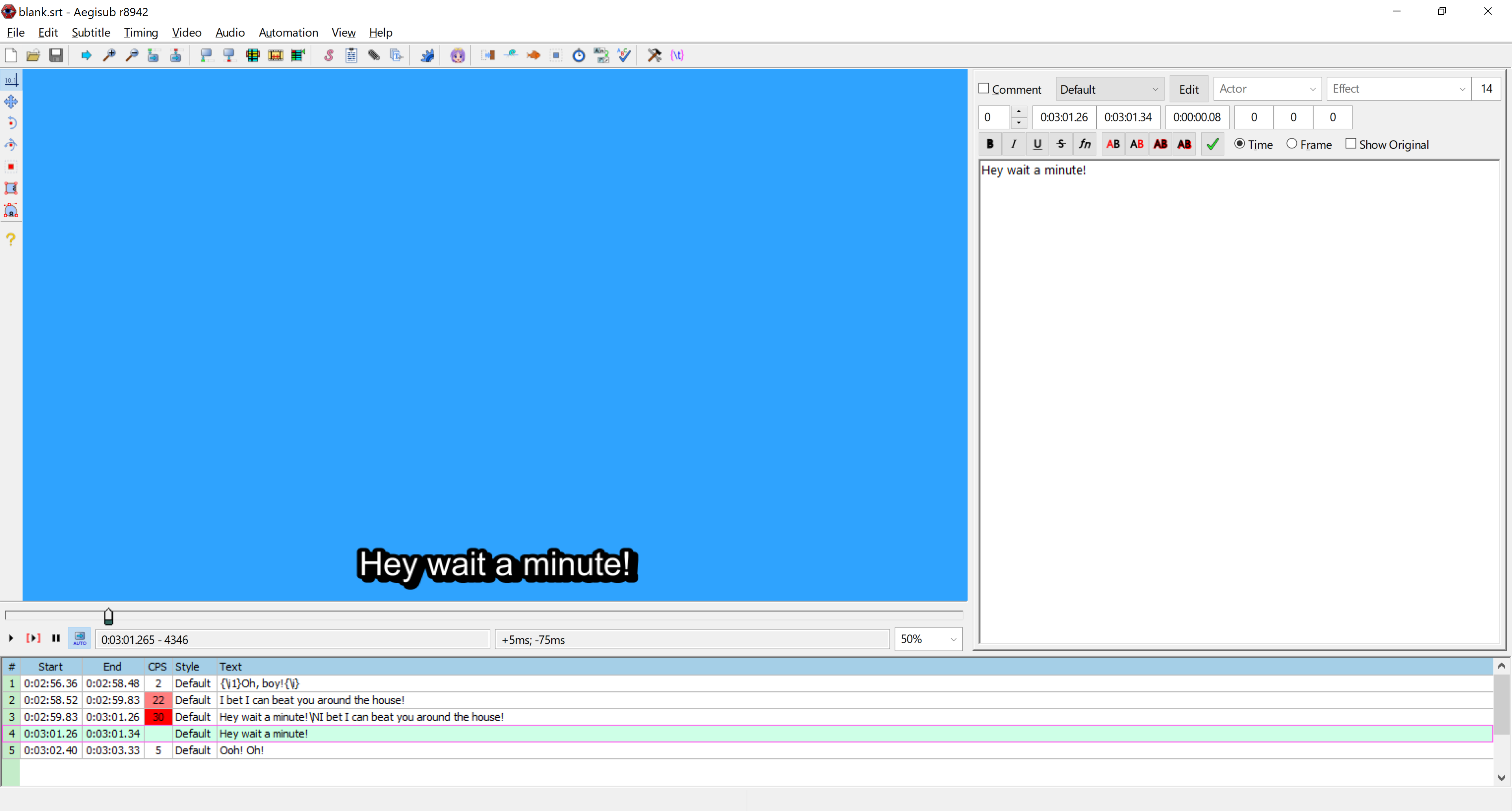1512x811 pixels.
Task: Click the Save subtitles icon
Action: click(x=56, y=56)
